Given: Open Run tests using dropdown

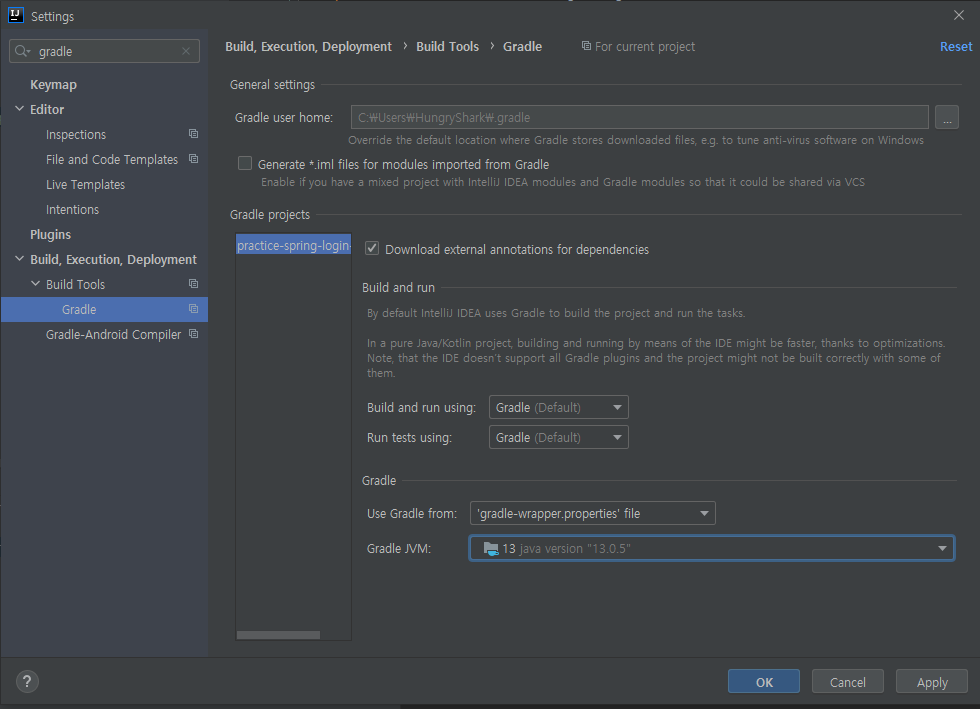Looking at the screenshot, I should coord(559,437).
